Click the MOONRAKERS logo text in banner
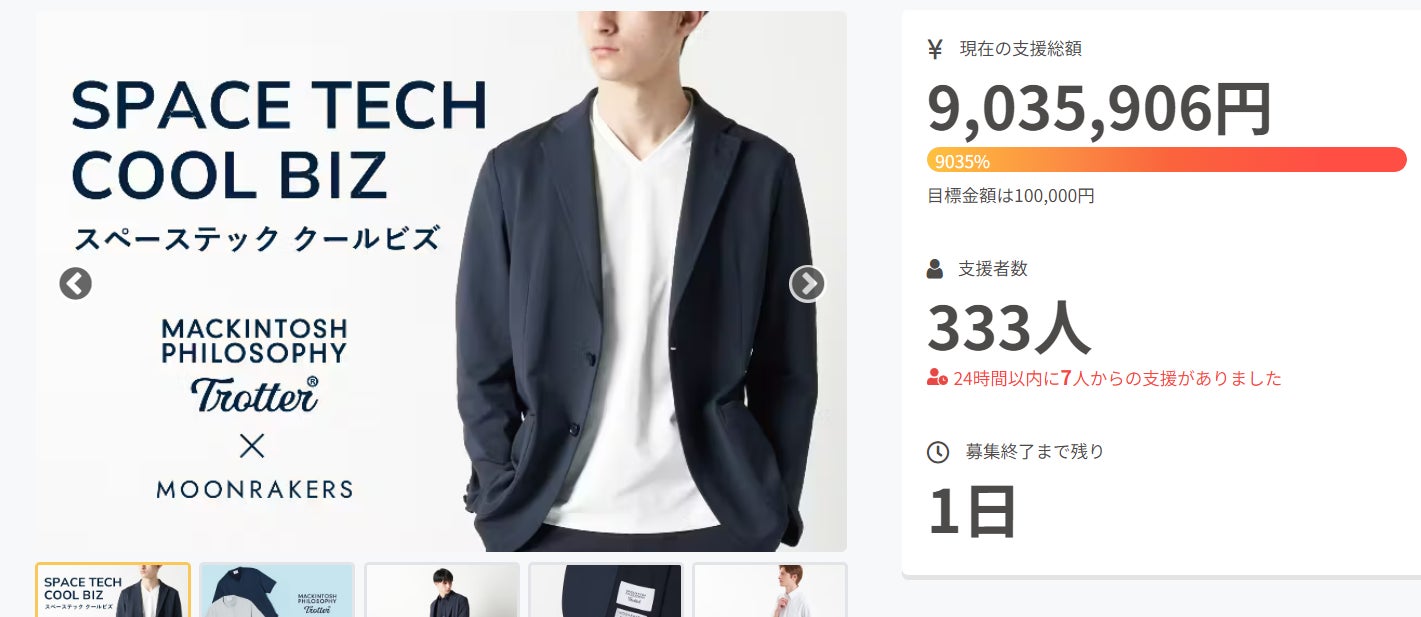 pyautogui.click(x=254, y=489)
